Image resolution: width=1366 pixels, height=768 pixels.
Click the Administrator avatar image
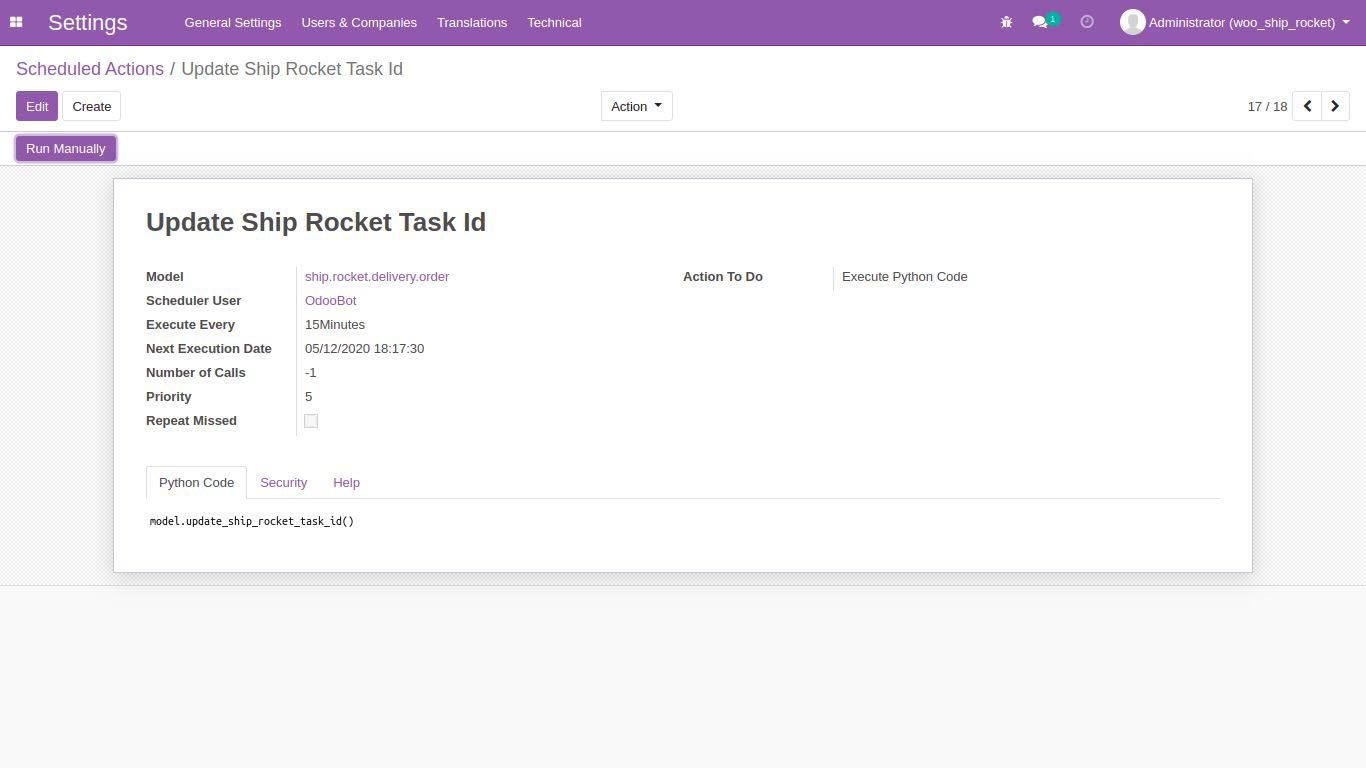click(x=1133, y=22)
